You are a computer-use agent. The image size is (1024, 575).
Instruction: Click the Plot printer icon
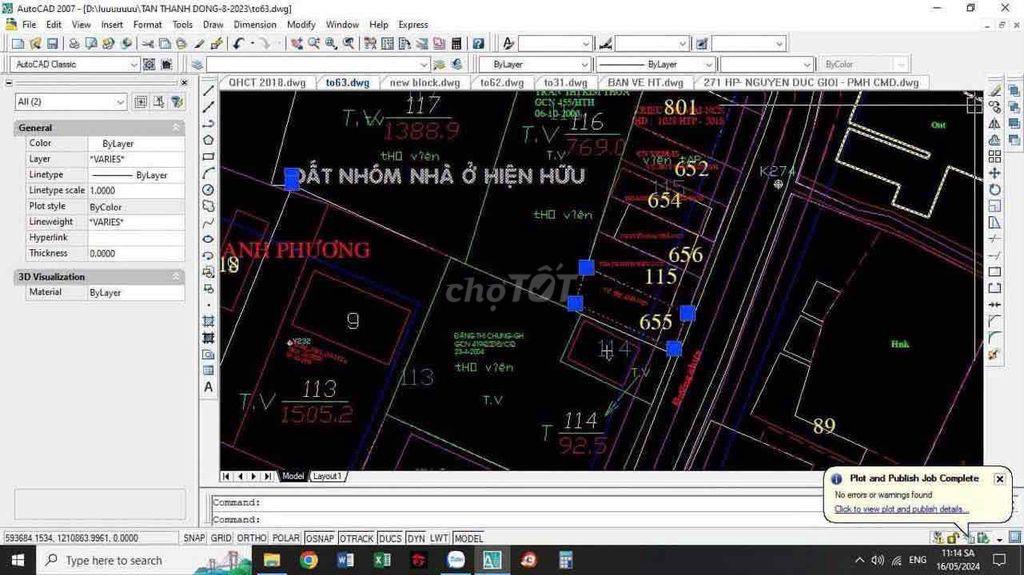(x=74, y=44)
